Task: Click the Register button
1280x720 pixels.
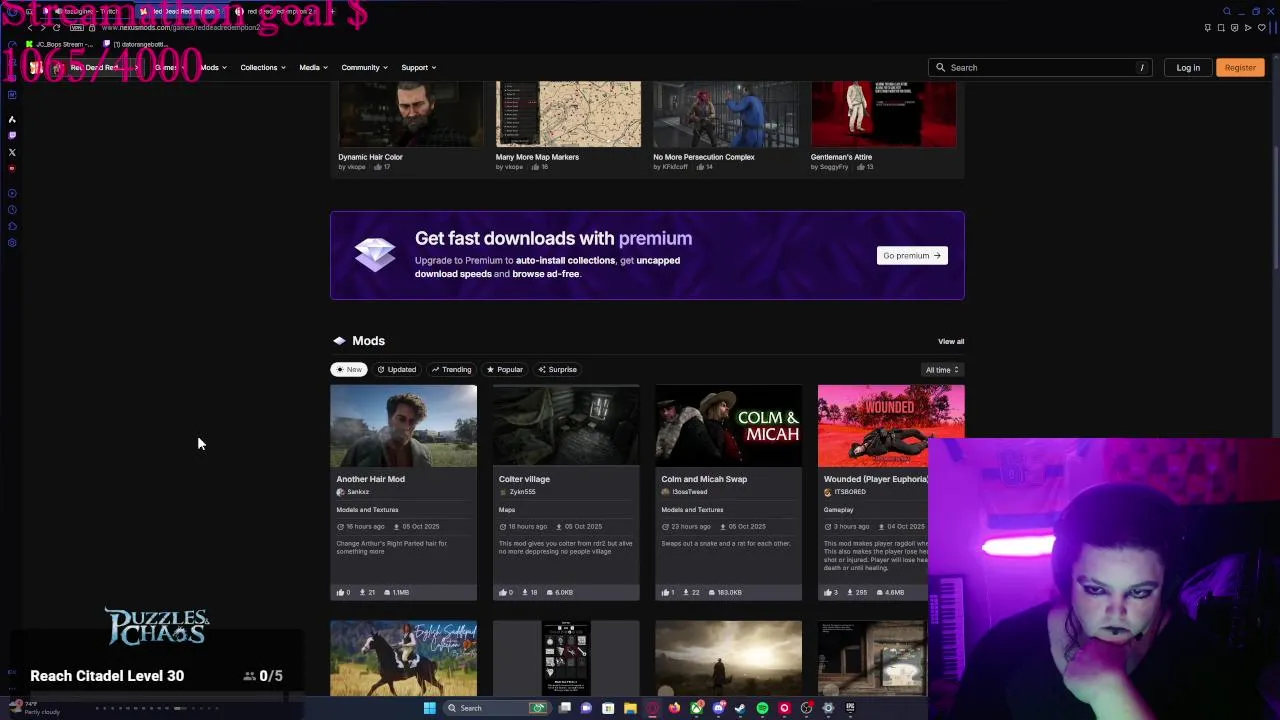Action: coord(1240,67)
